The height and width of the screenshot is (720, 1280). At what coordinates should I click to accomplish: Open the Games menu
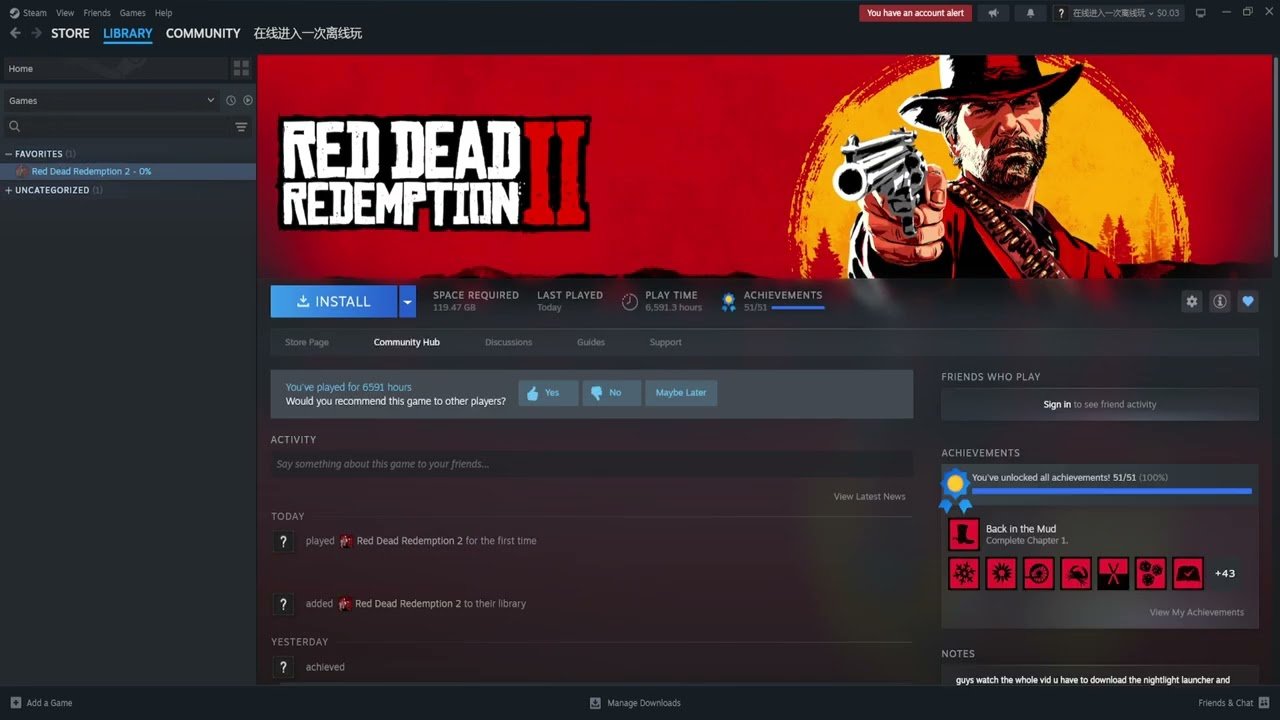coord(132,13)
